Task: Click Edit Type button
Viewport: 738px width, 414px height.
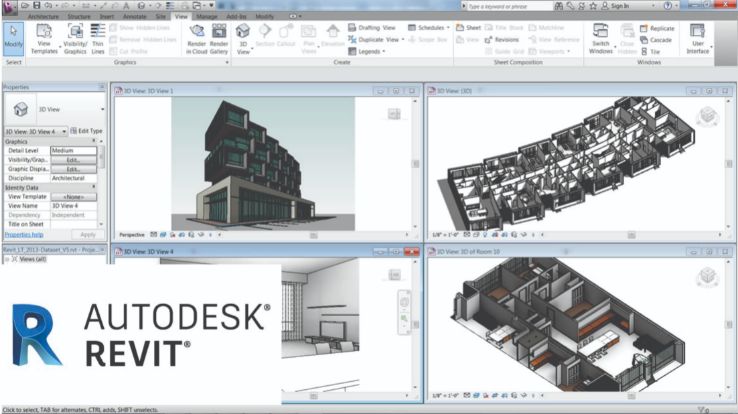Action: pyautogui.click(x=86, y=131)
